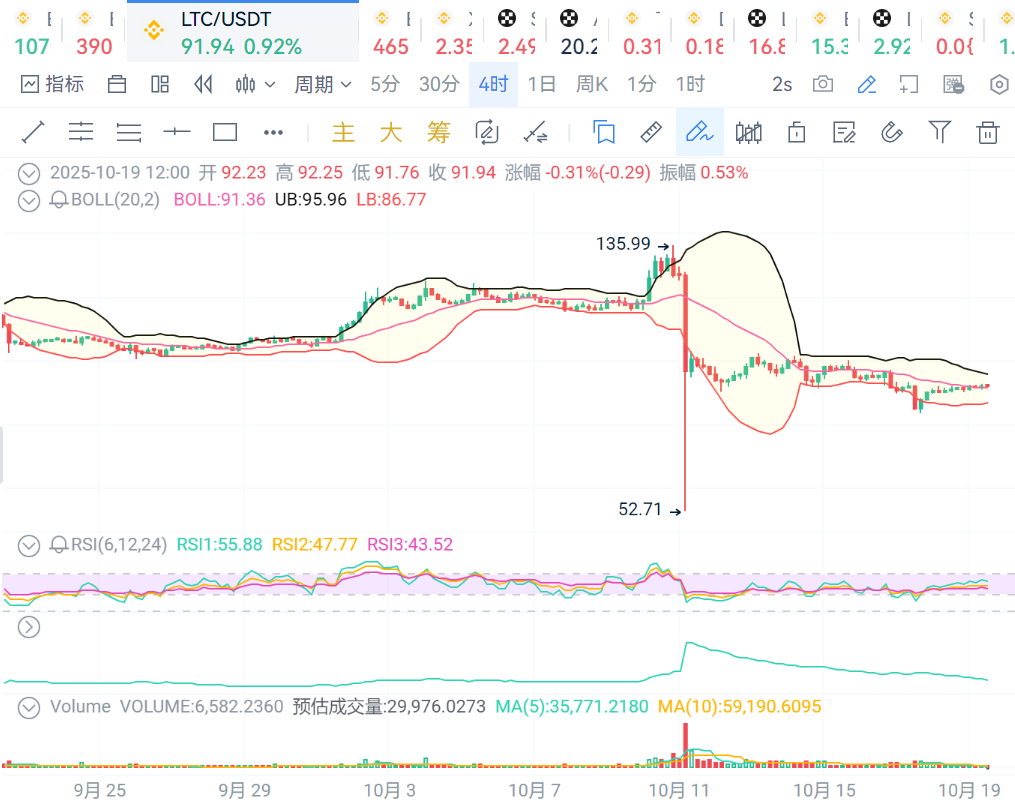Switch to the 5分 timeframe

(x=385, y=84)
